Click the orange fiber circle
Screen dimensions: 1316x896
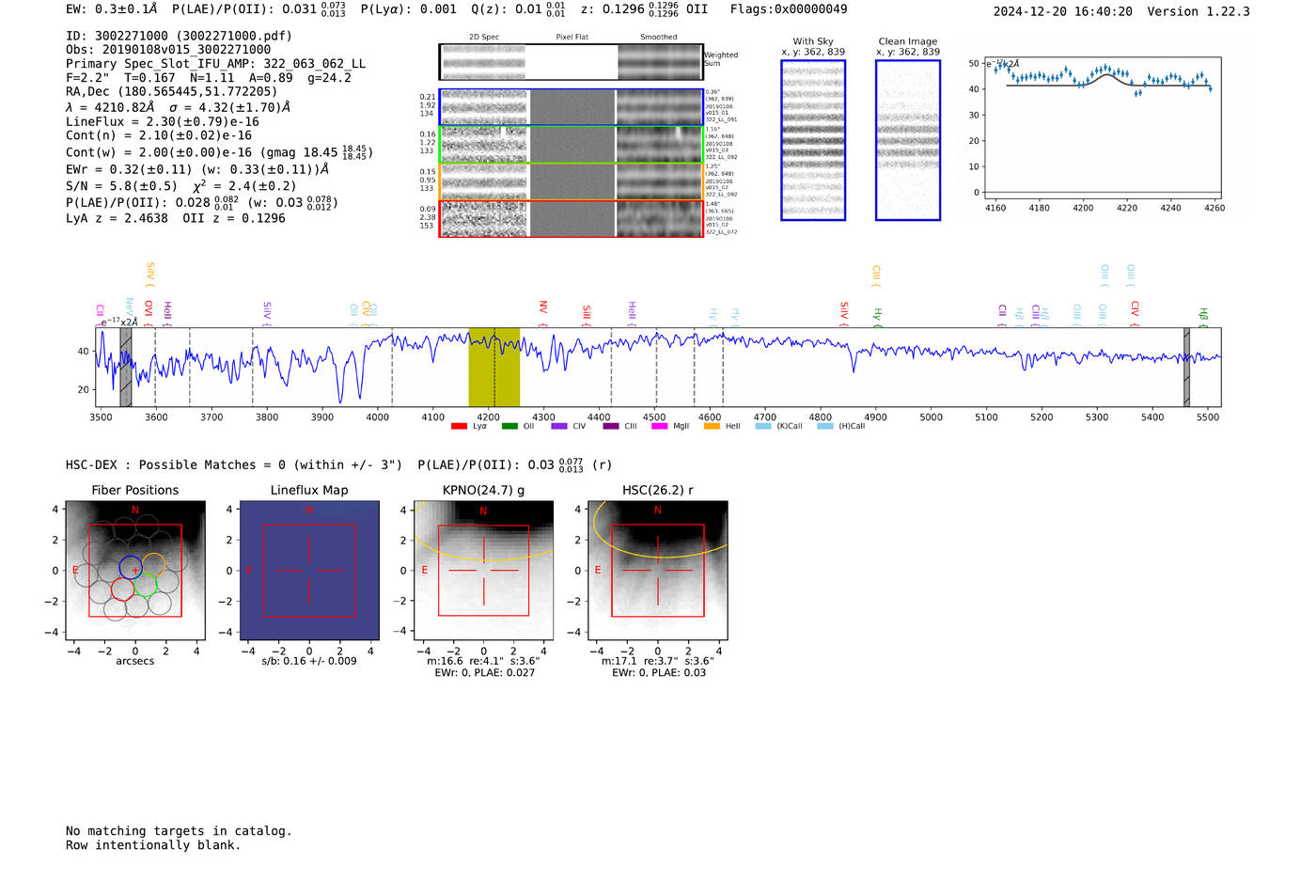tap(153, 565)
